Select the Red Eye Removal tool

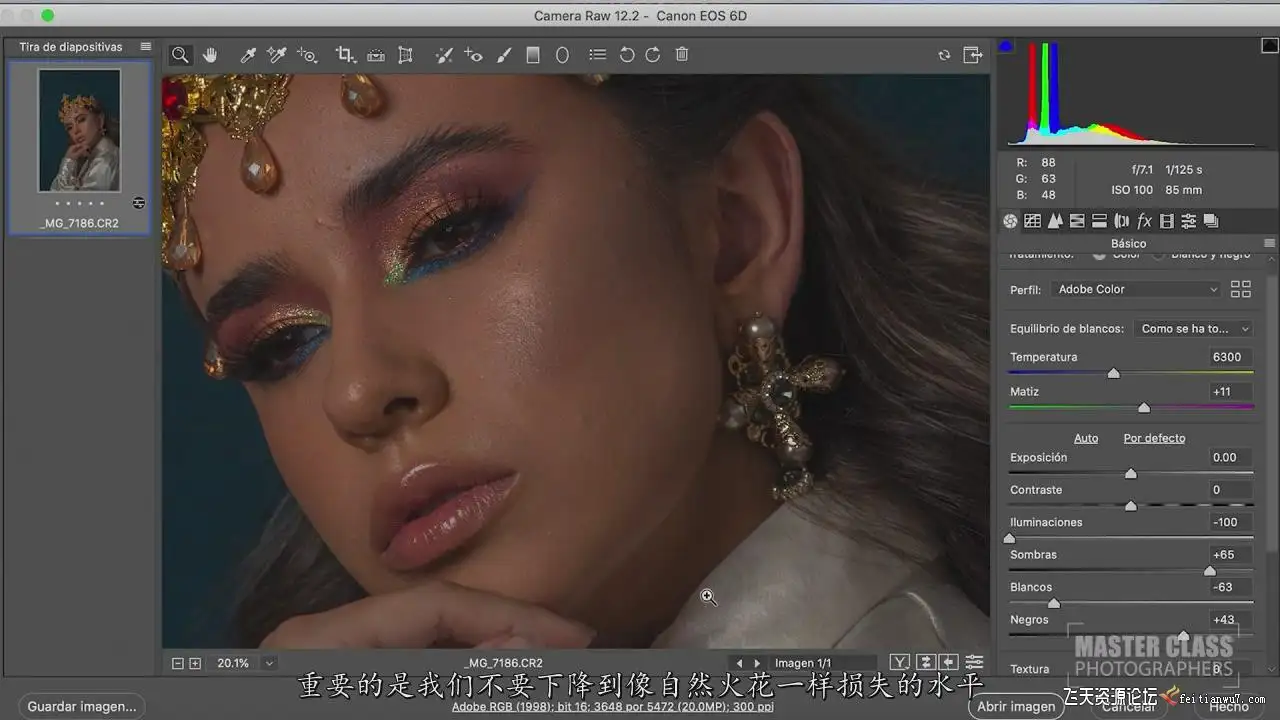coord(474,55)
